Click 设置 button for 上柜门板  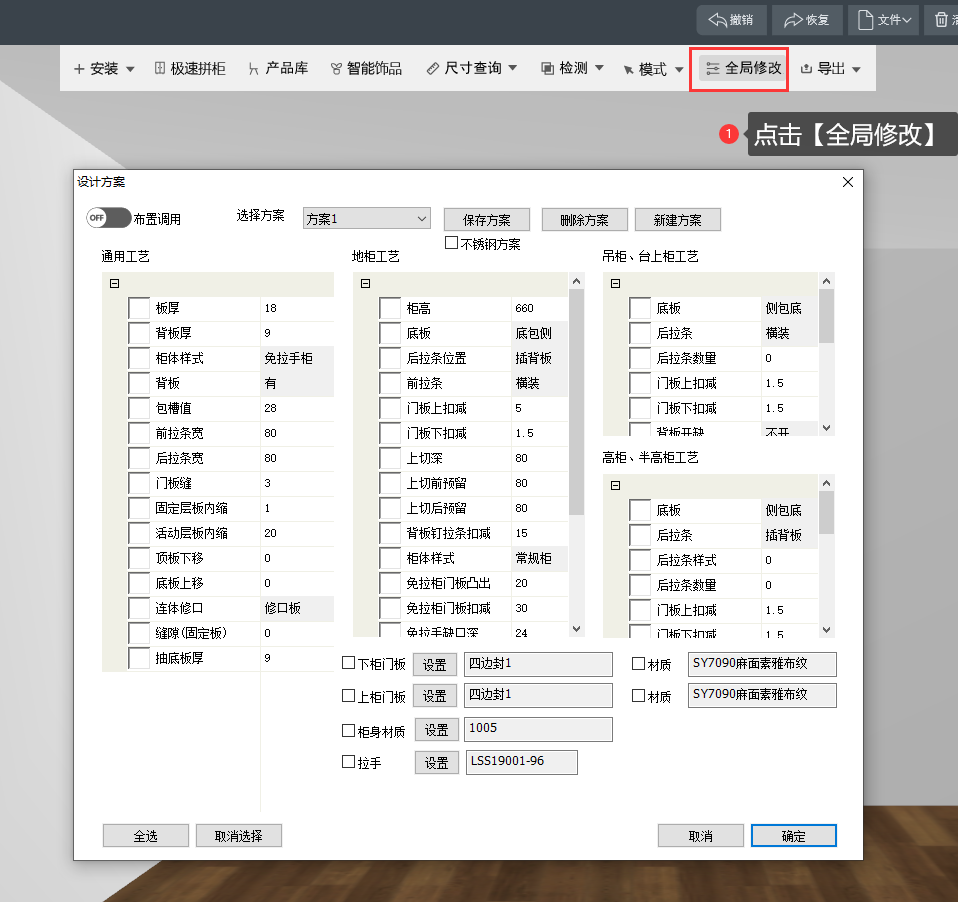(434, 696)
